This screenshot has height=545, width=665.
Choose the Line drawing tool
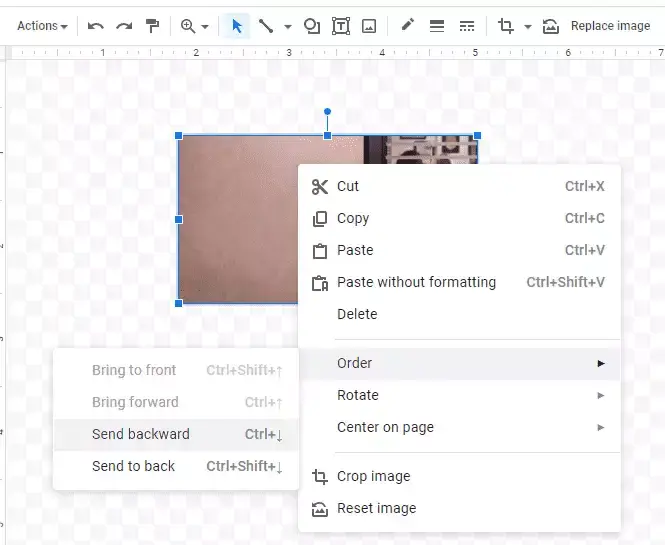point(266,26)
